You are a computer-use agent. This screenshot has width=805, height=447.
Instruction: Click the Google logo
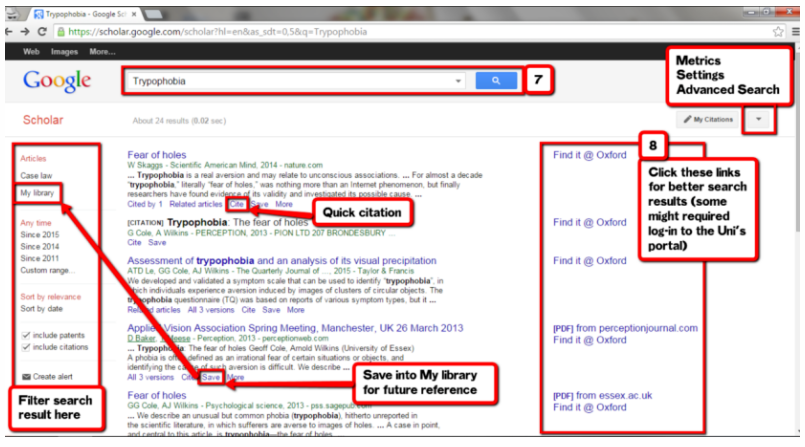tap(57, 81)
